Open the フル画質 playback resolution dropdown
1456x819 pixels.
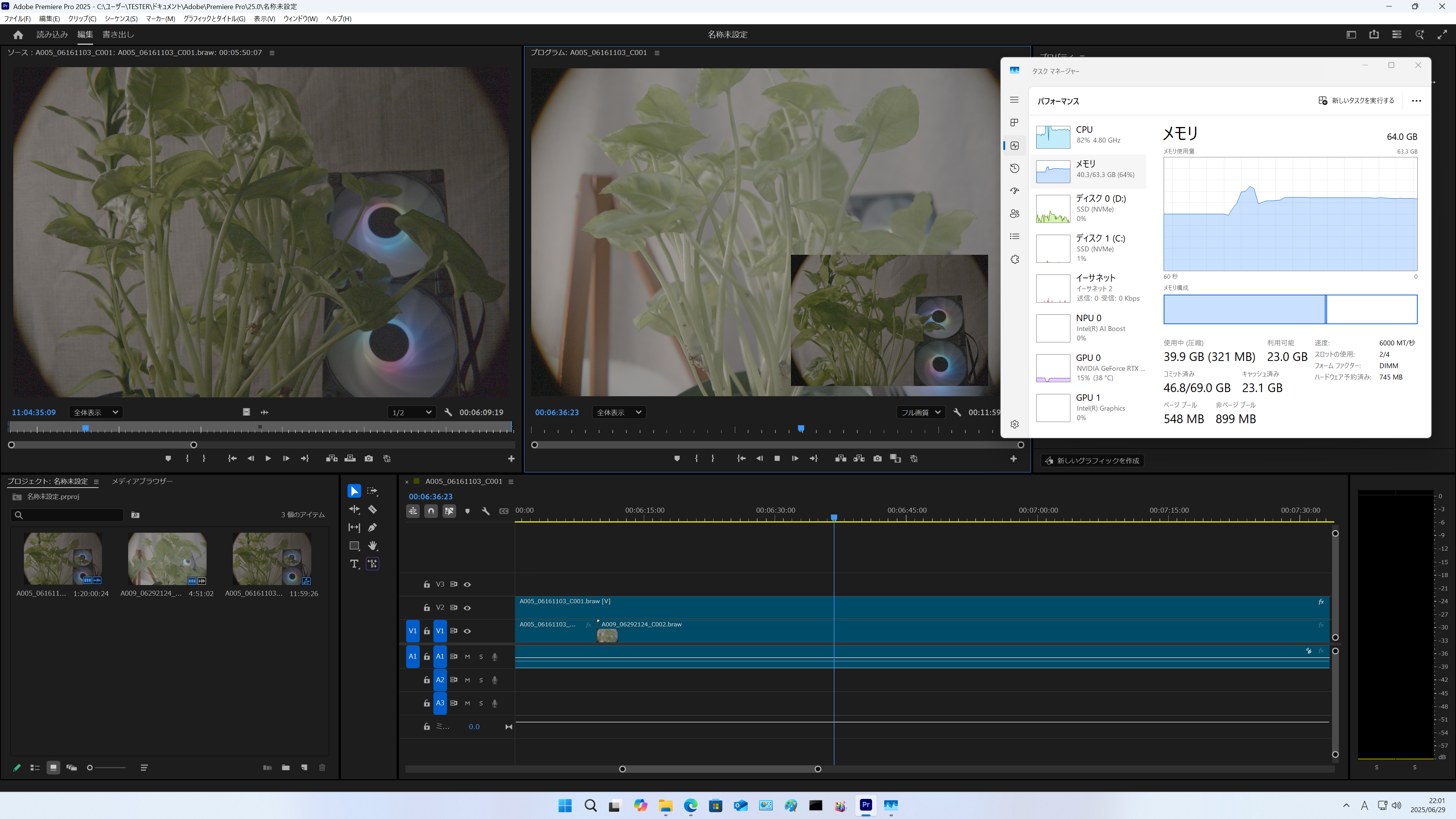pos(921,412)
